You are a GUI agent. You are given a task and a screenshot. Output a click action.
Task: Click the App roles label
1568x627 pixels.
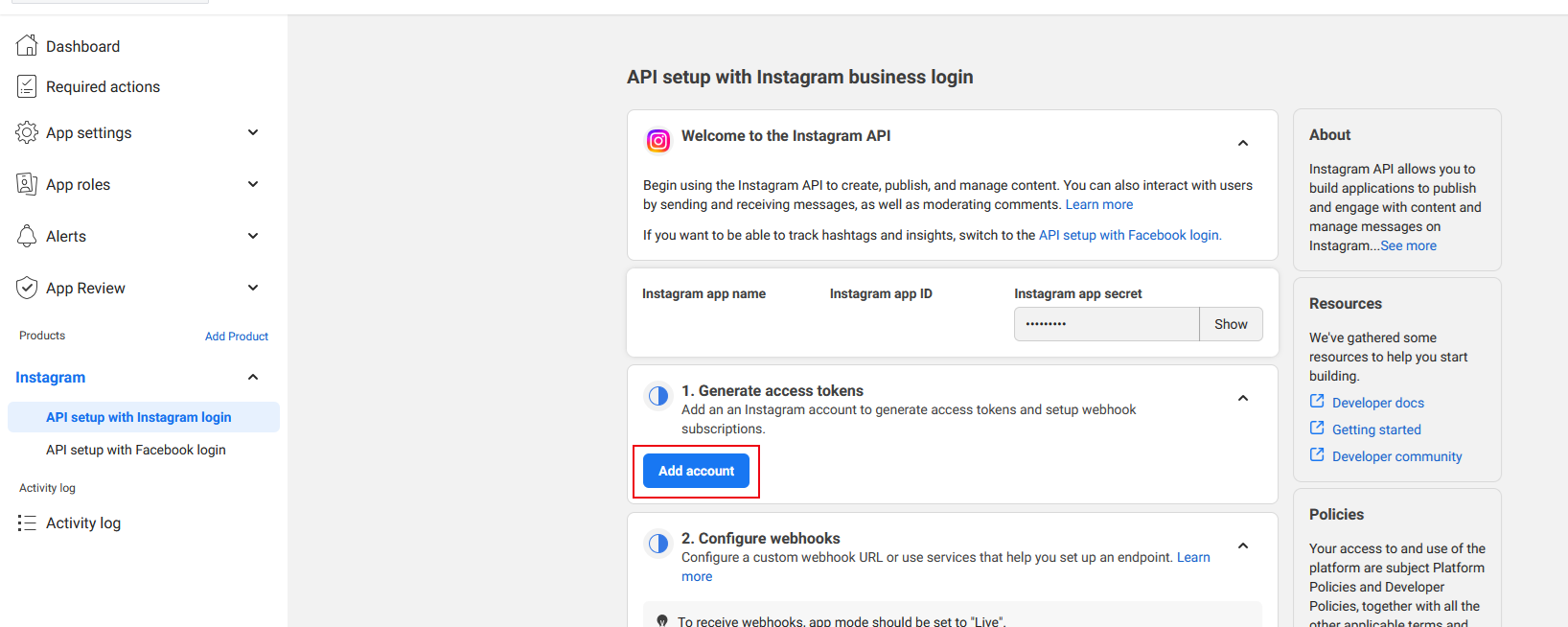[79, 184]
